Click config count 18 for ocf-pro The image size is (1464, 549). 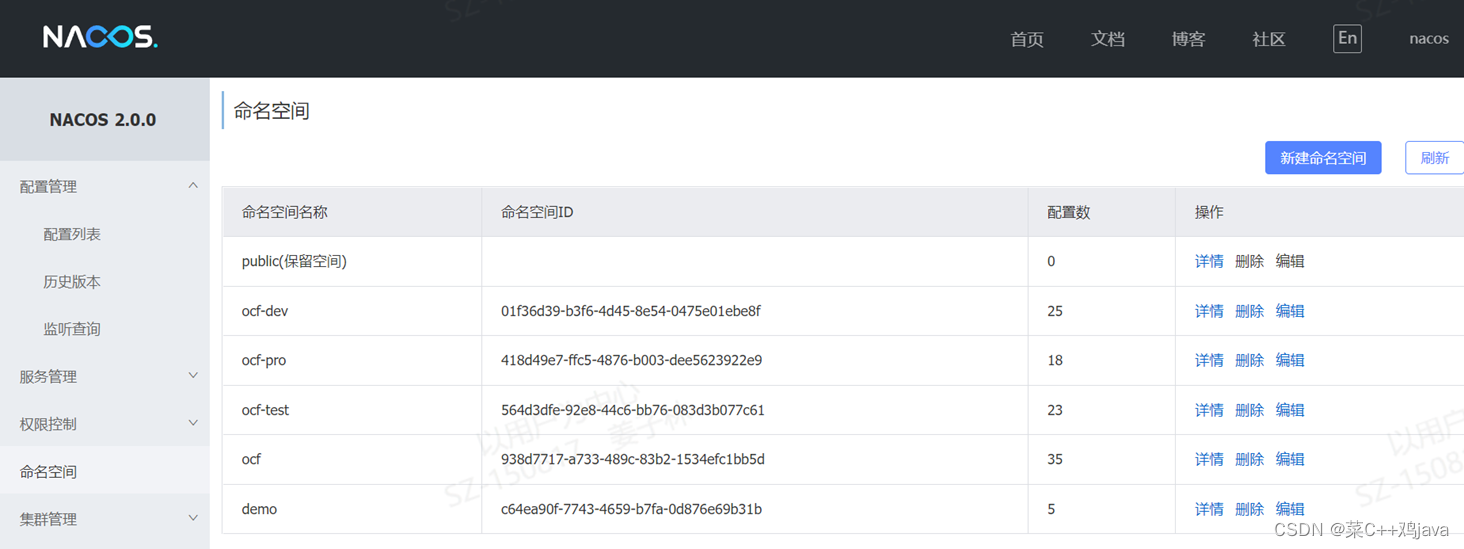1055,360
